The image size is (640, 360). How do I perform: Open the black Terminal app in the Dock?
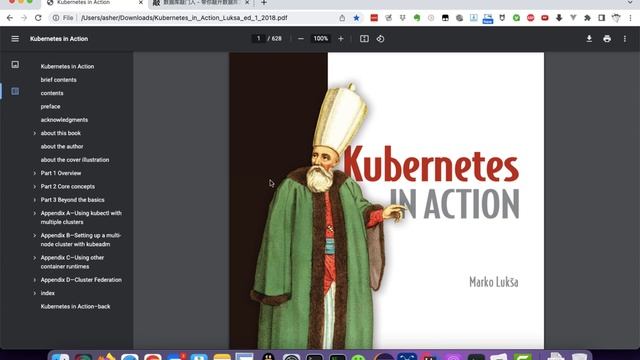point(315,357)
